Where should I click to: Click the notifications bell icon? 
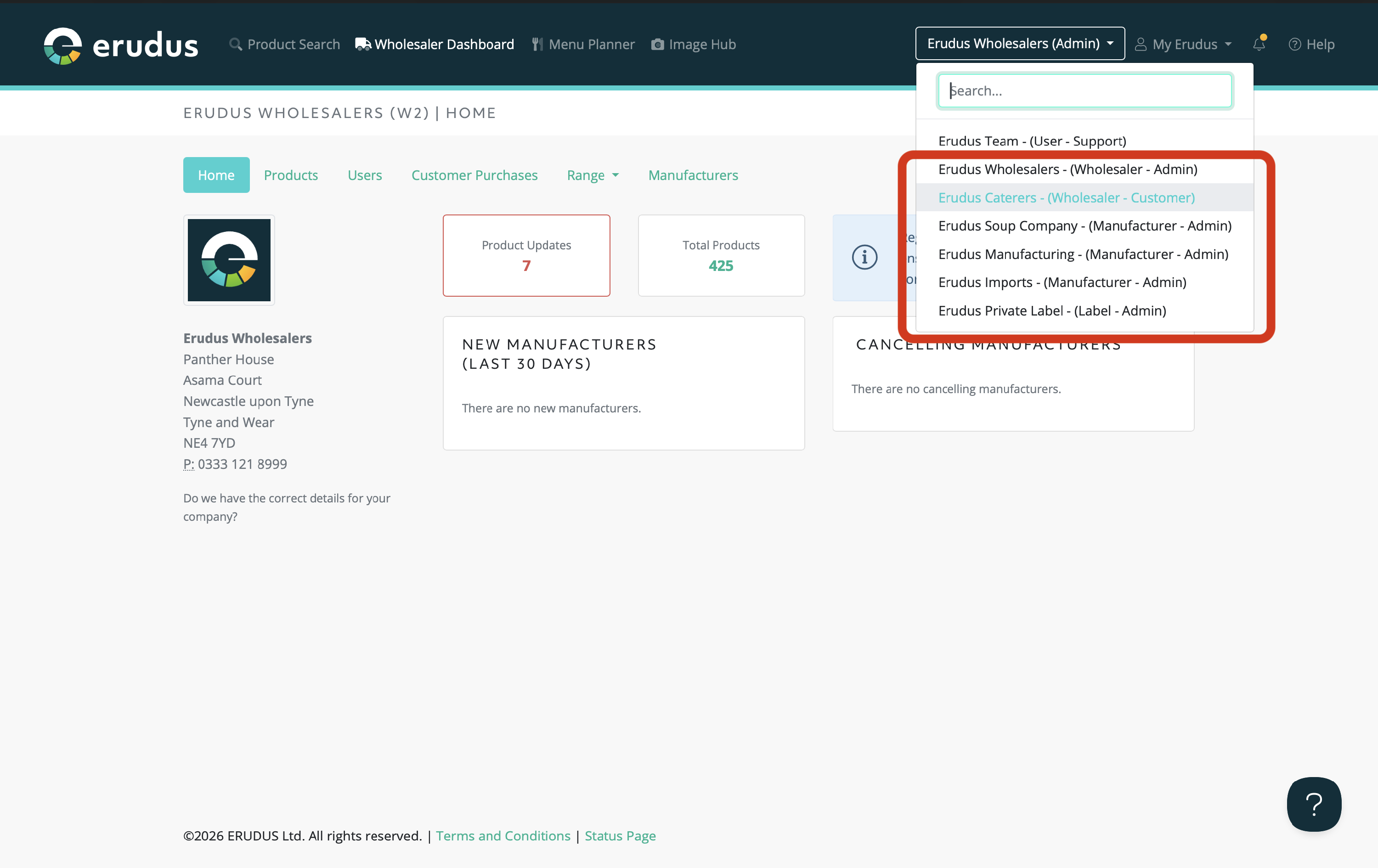click(1259, 44)
